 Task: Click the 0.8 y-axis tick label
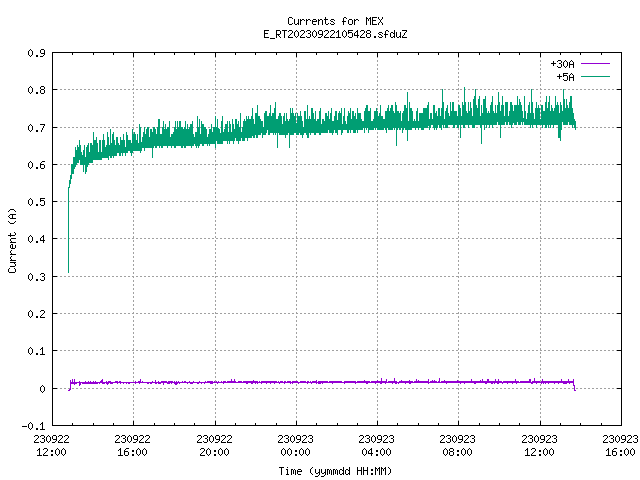point(36,90)
